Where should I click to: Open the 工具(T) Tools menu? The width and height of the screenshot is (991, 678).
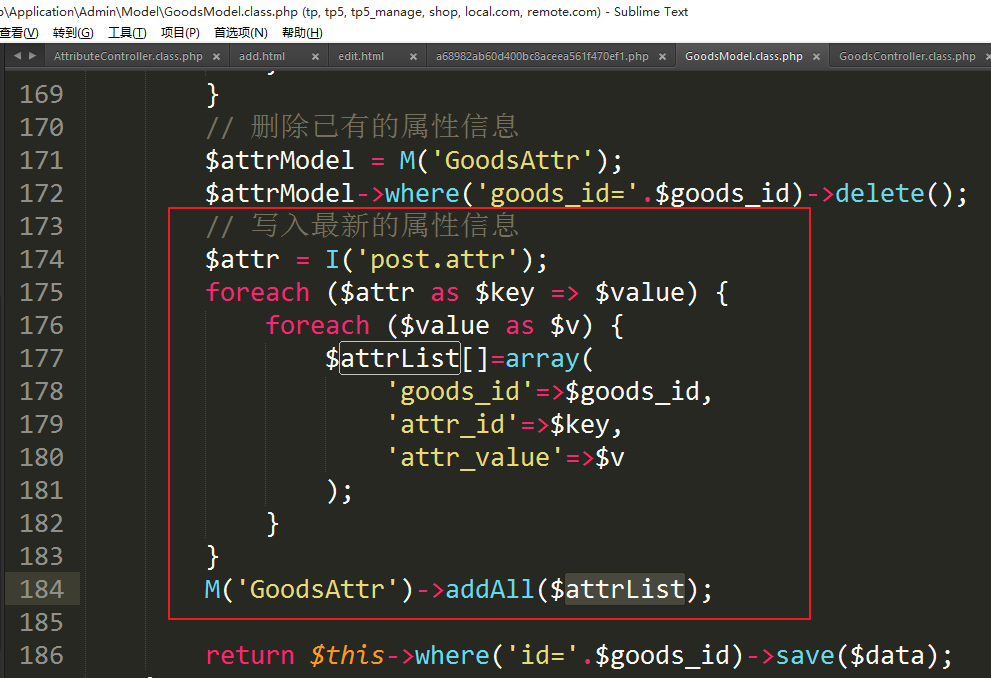coord(127,33)
